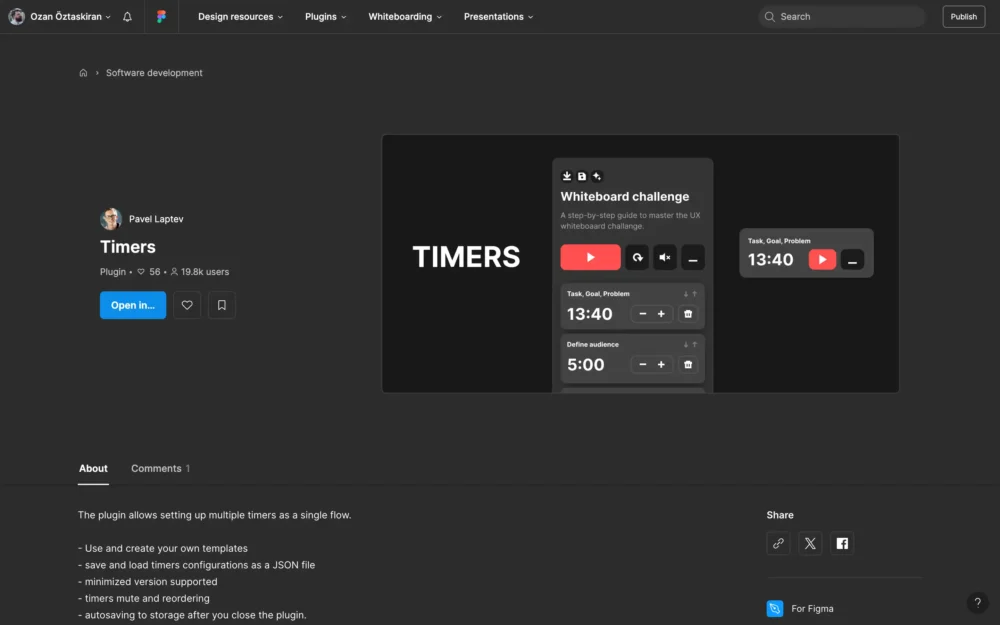Copy link with the share link icon

[778, 543]
